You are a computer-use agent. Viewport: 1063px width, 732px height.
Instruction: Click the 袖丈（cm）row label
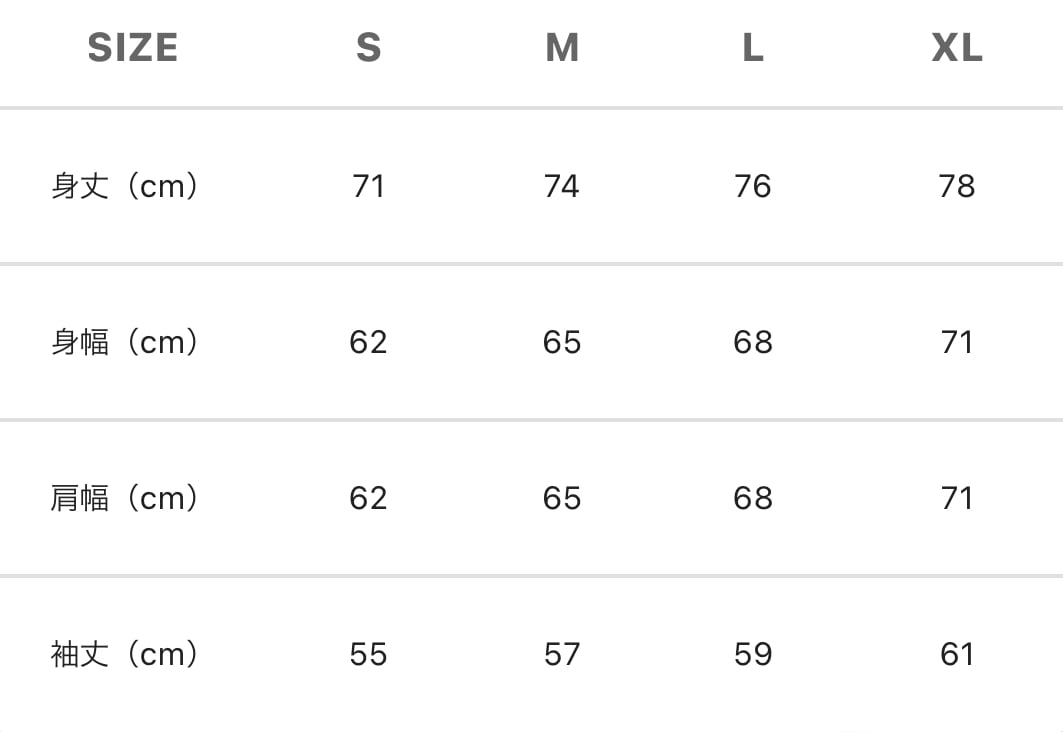pos(125,654)
